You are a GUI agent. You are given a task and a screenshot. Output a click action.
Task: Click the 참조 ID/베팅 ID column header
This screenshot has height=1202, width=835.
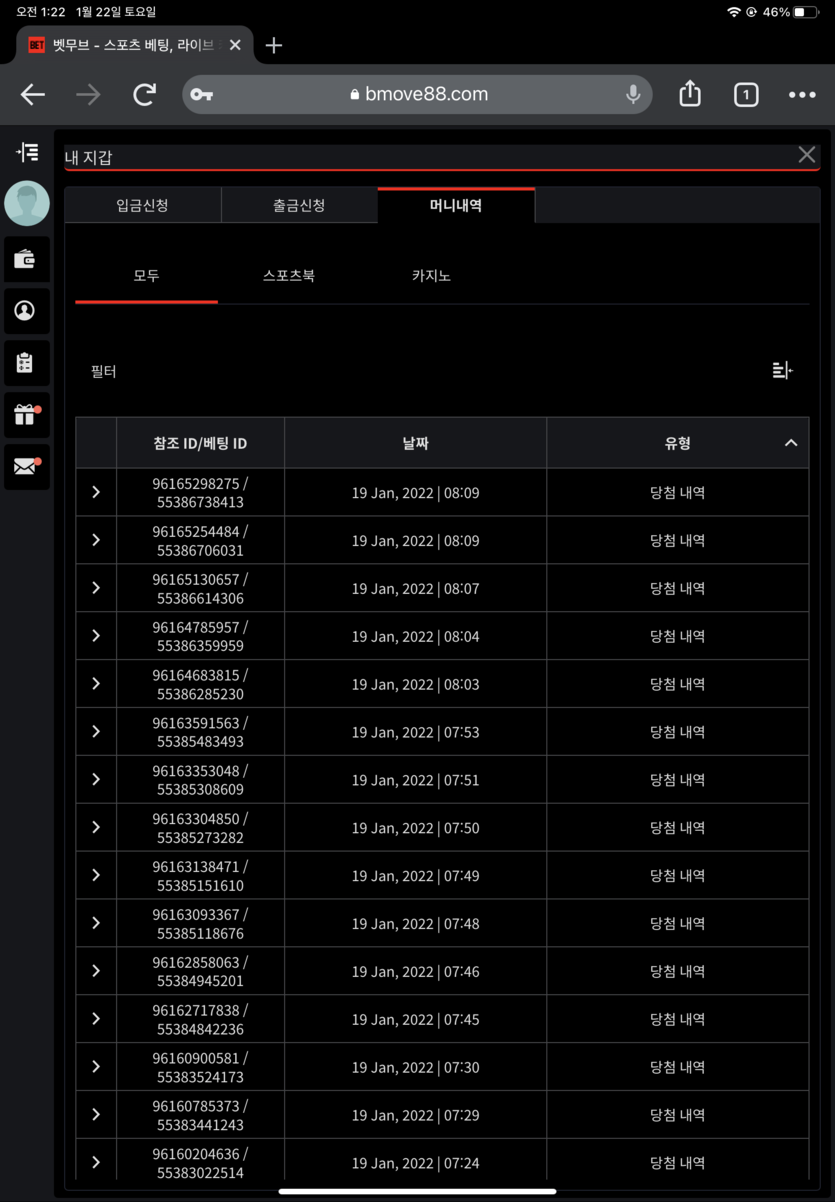point(200,443)
